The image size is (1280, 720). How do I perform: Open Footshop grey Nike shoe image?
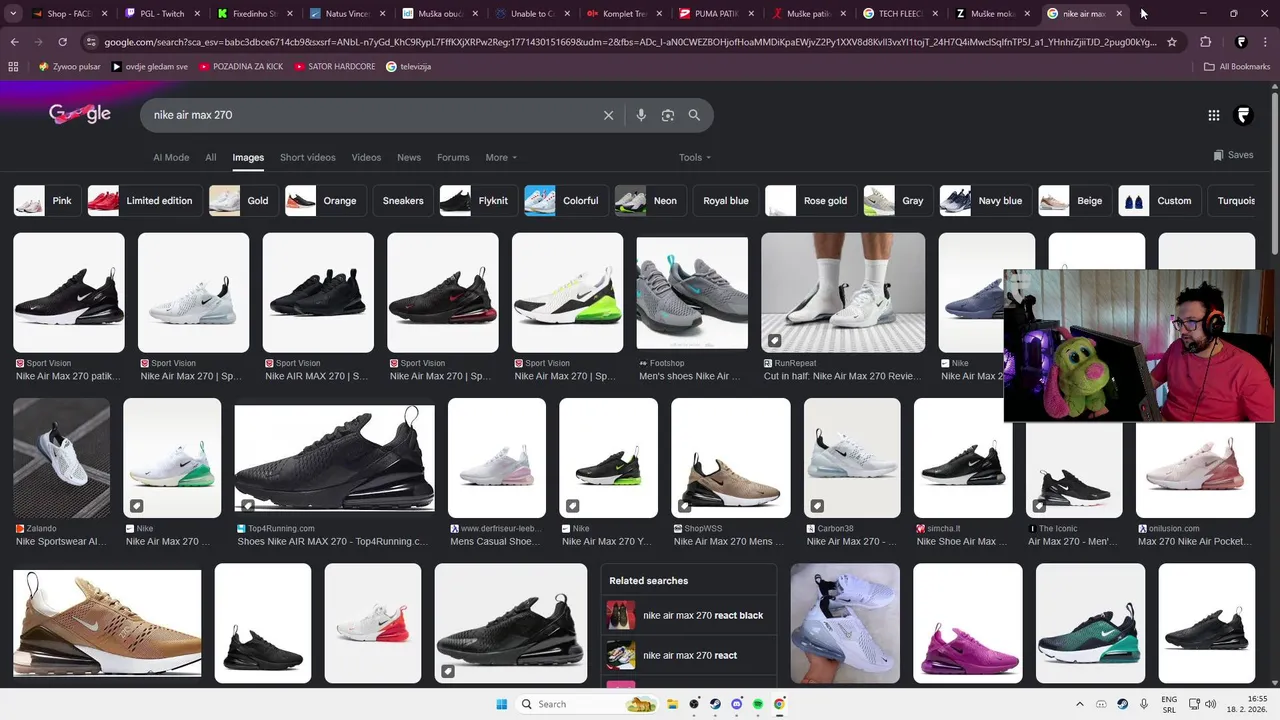[692, 292]
